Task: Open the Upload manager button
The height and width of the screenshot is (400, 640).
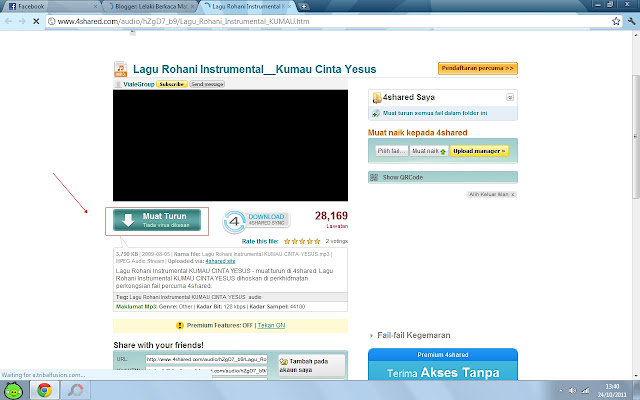Action: (479, 151)
